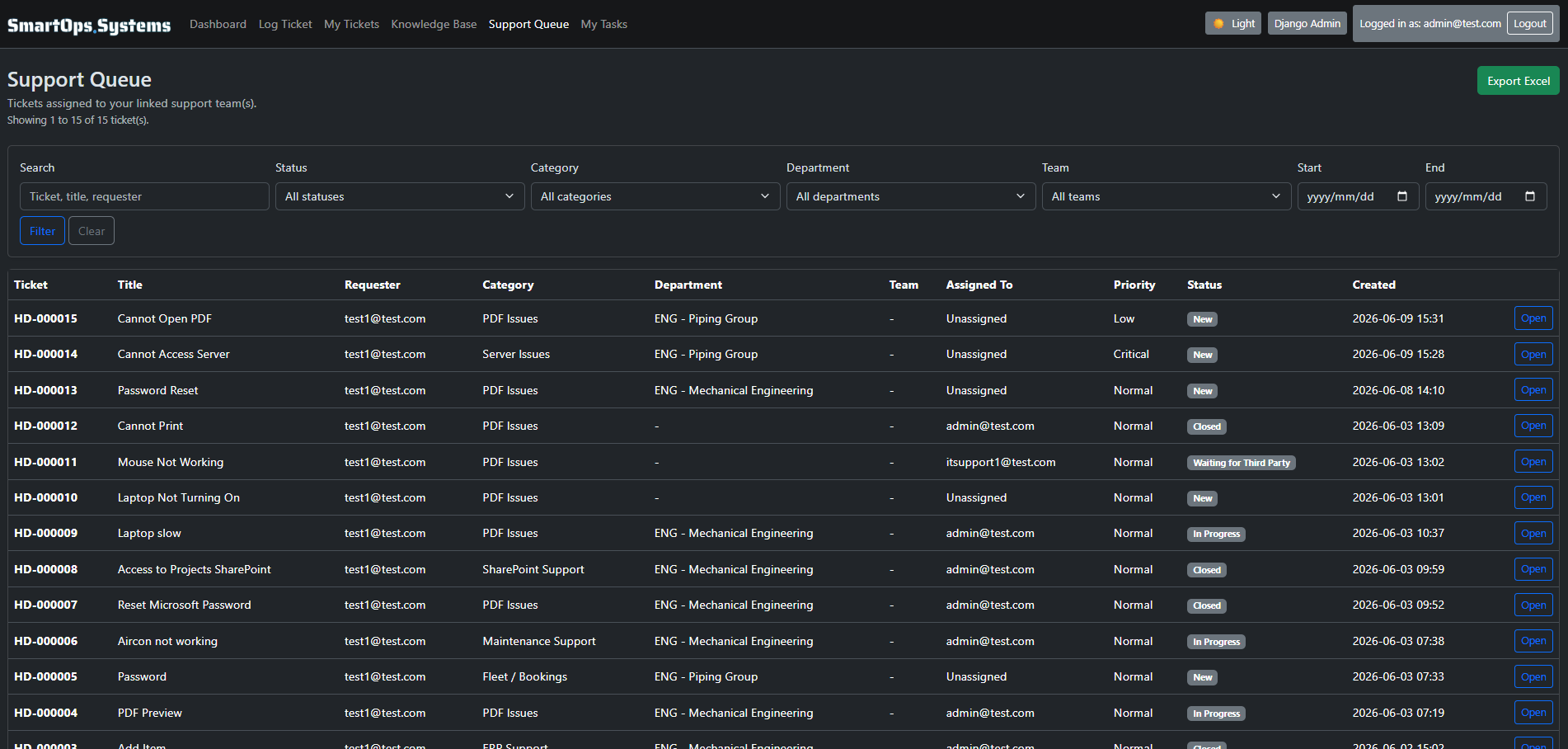Click the In Progress badge on HD-000009

1216,534
